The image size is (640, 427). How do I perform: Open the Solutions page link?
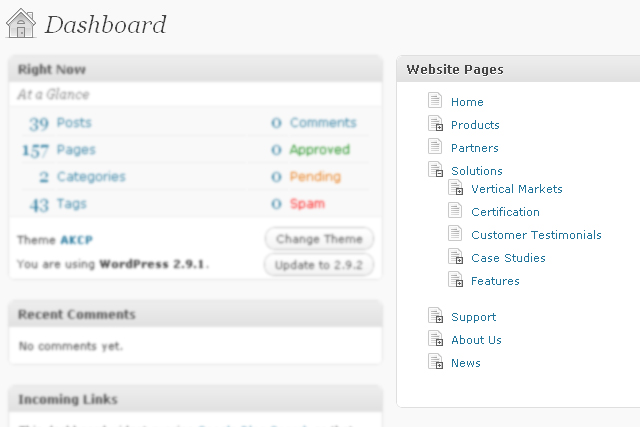pyautogui.click(x=477, y=171)
